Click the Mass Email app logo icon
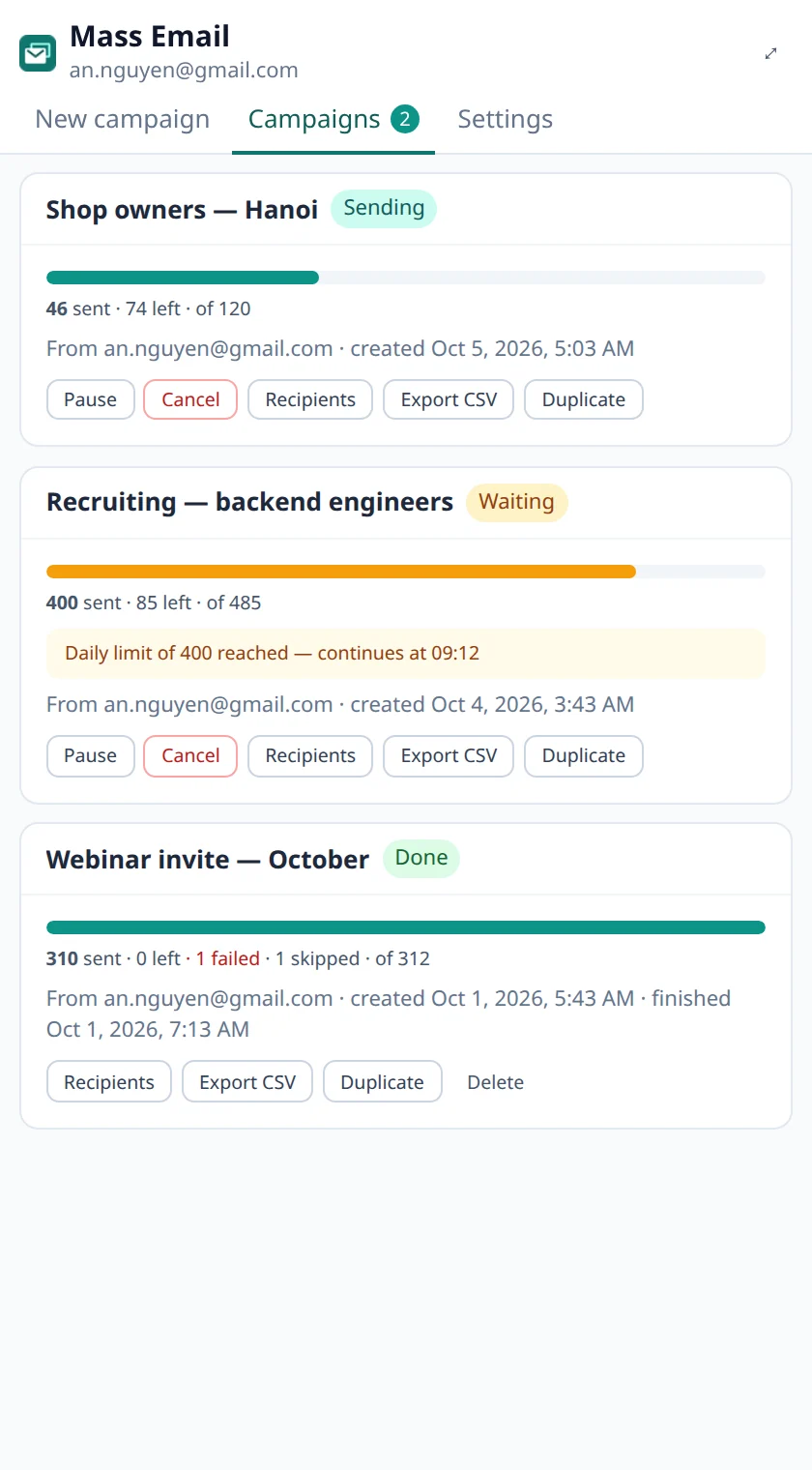 pyautogui.click(x=38, y=53)
